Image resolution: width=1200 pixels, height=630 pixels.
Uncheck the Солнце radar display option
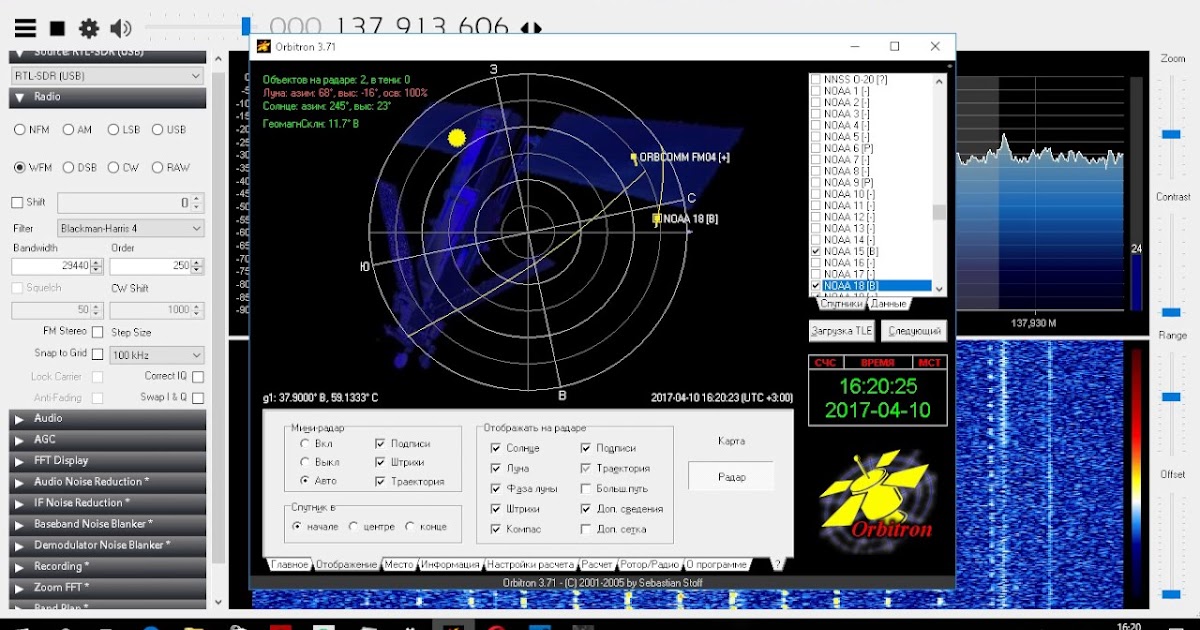(496, 448)
